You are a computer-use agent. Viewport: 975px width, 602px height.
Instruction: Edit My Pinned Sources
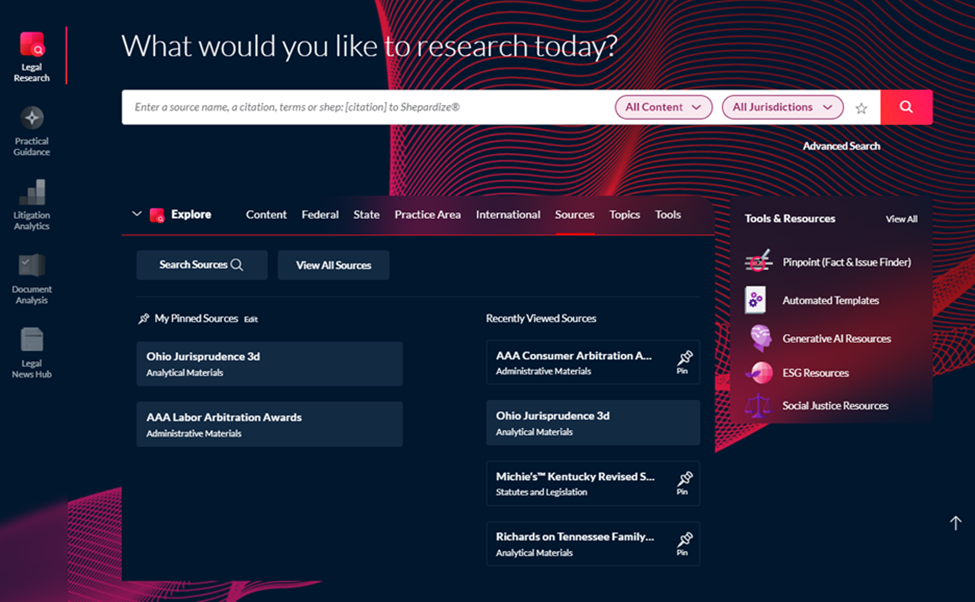tap(251, 319)
